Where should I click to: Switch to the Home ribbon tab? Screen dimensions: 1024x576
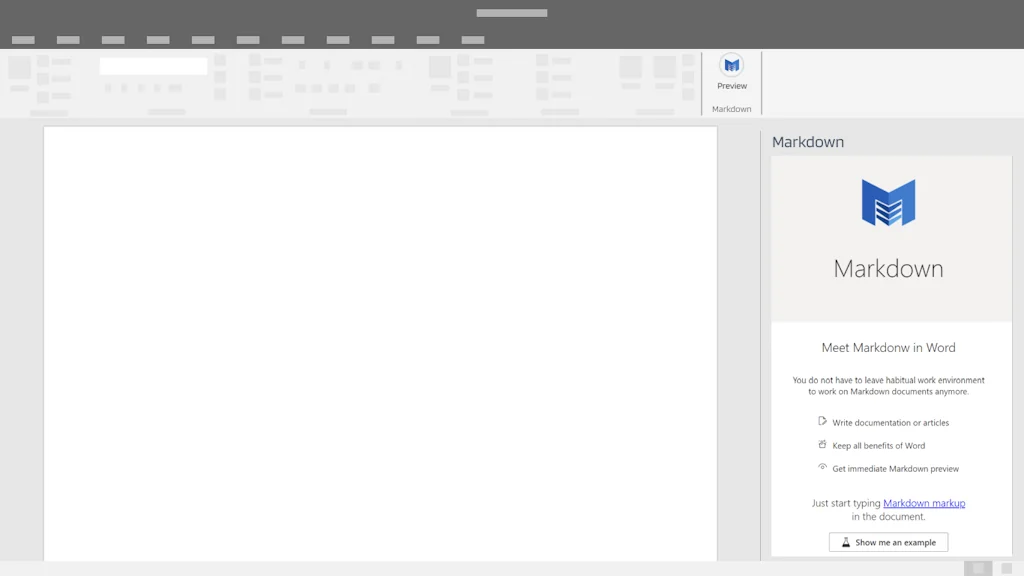click(67, 40)
